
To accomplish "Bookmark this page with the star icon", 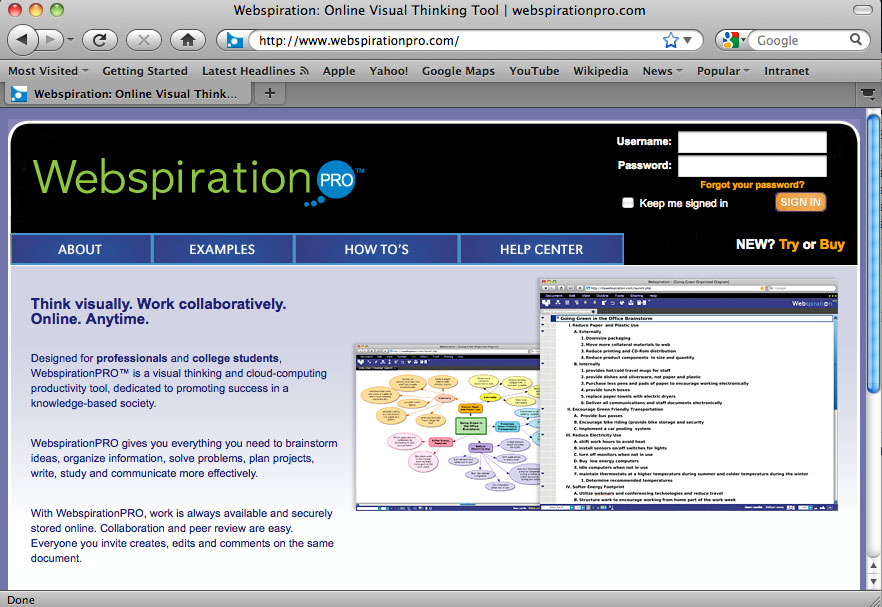I will [670, 41].
